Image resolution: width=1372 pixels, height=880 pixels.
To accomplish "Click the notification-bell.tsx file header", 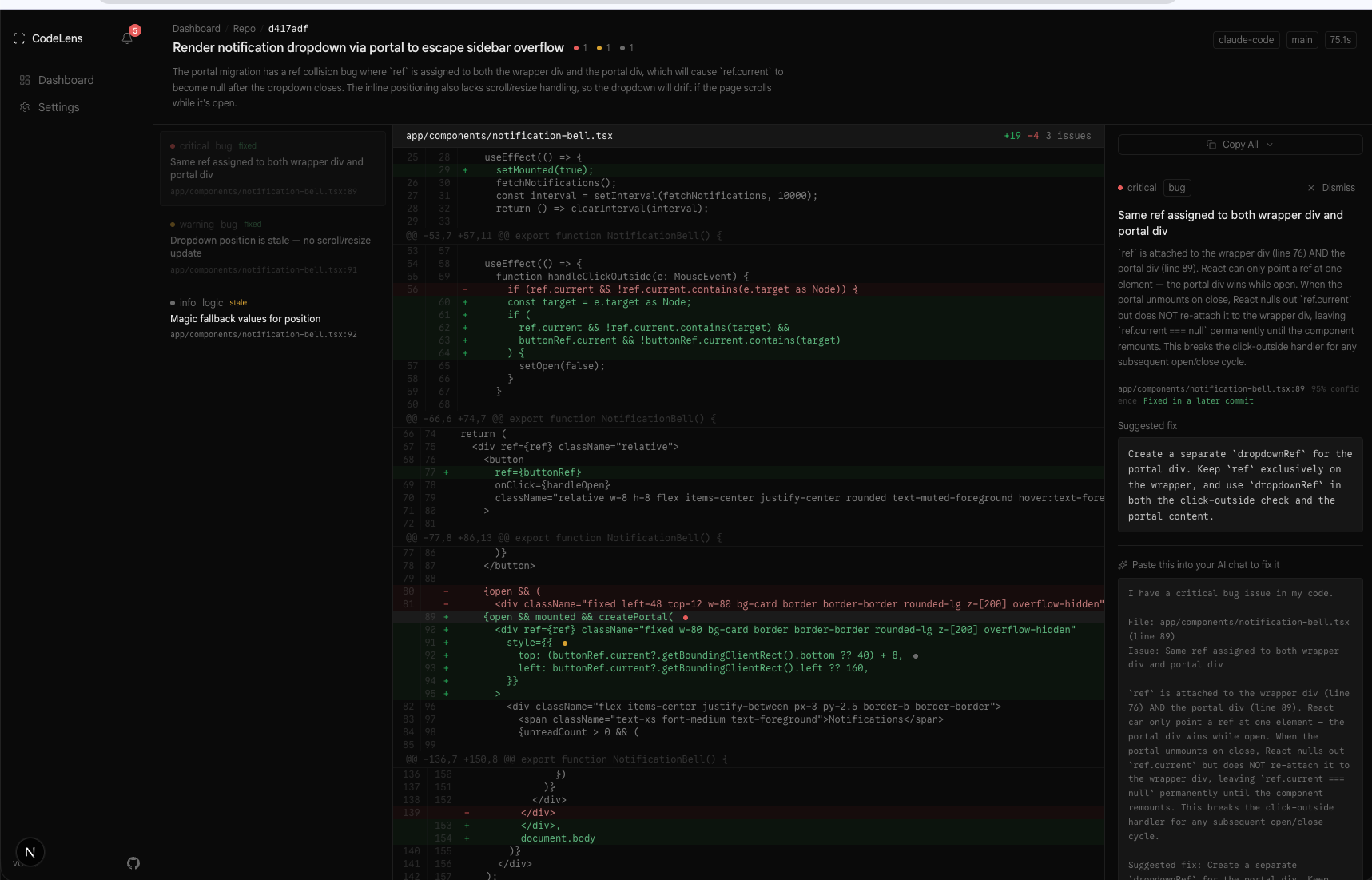I will 749,136.
